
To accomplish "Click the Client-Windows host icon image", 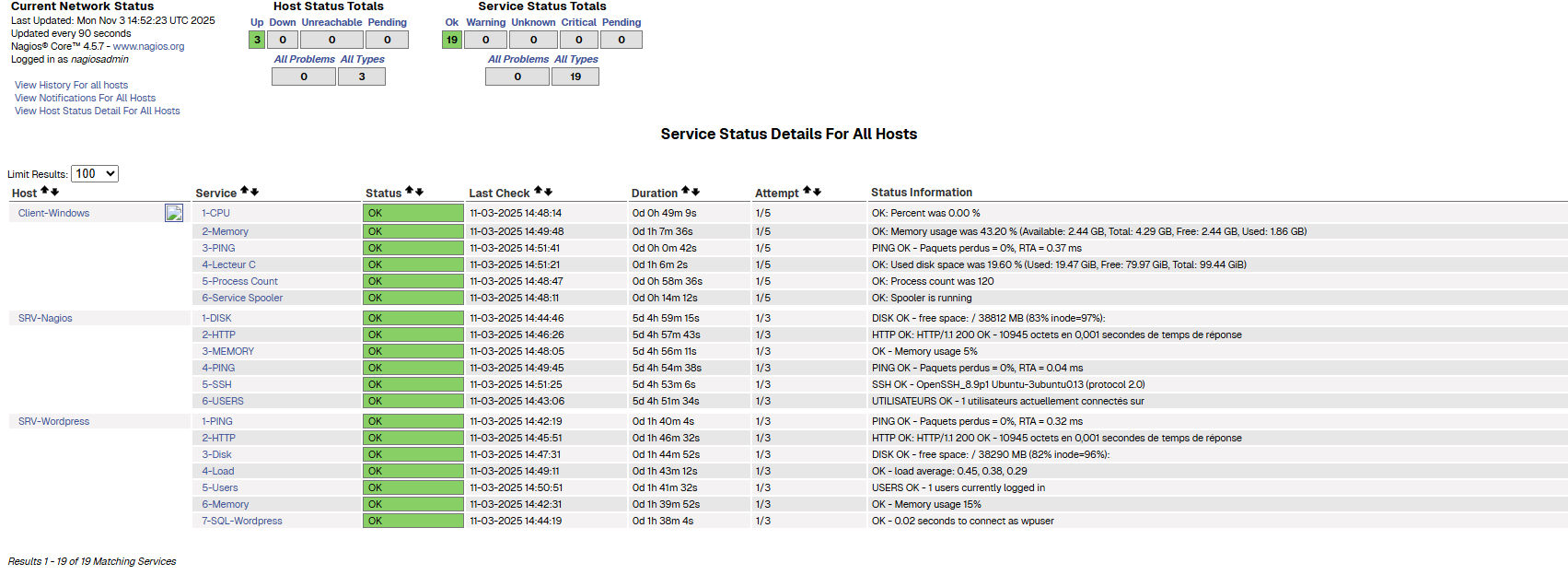I will [174, 213].
